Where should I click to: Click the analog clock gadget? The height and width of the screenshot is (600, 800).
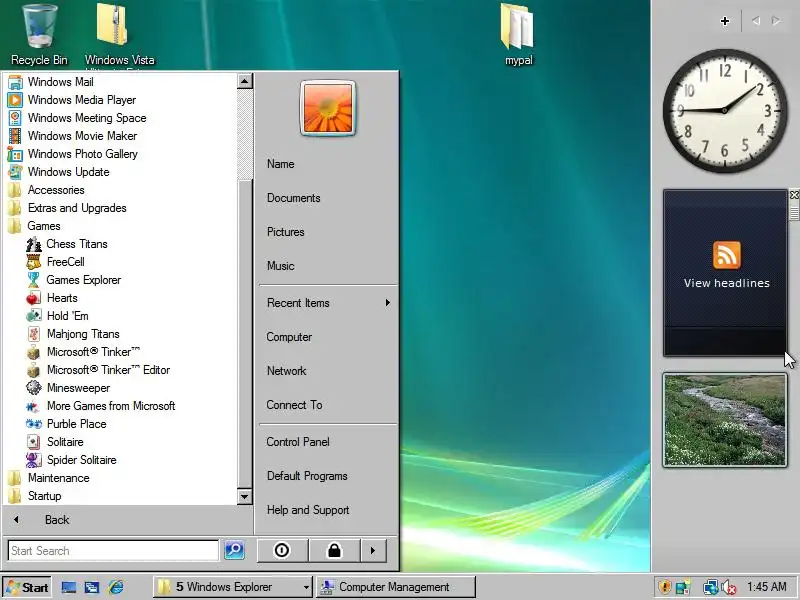pyautogui.click(x=724, y=110)
